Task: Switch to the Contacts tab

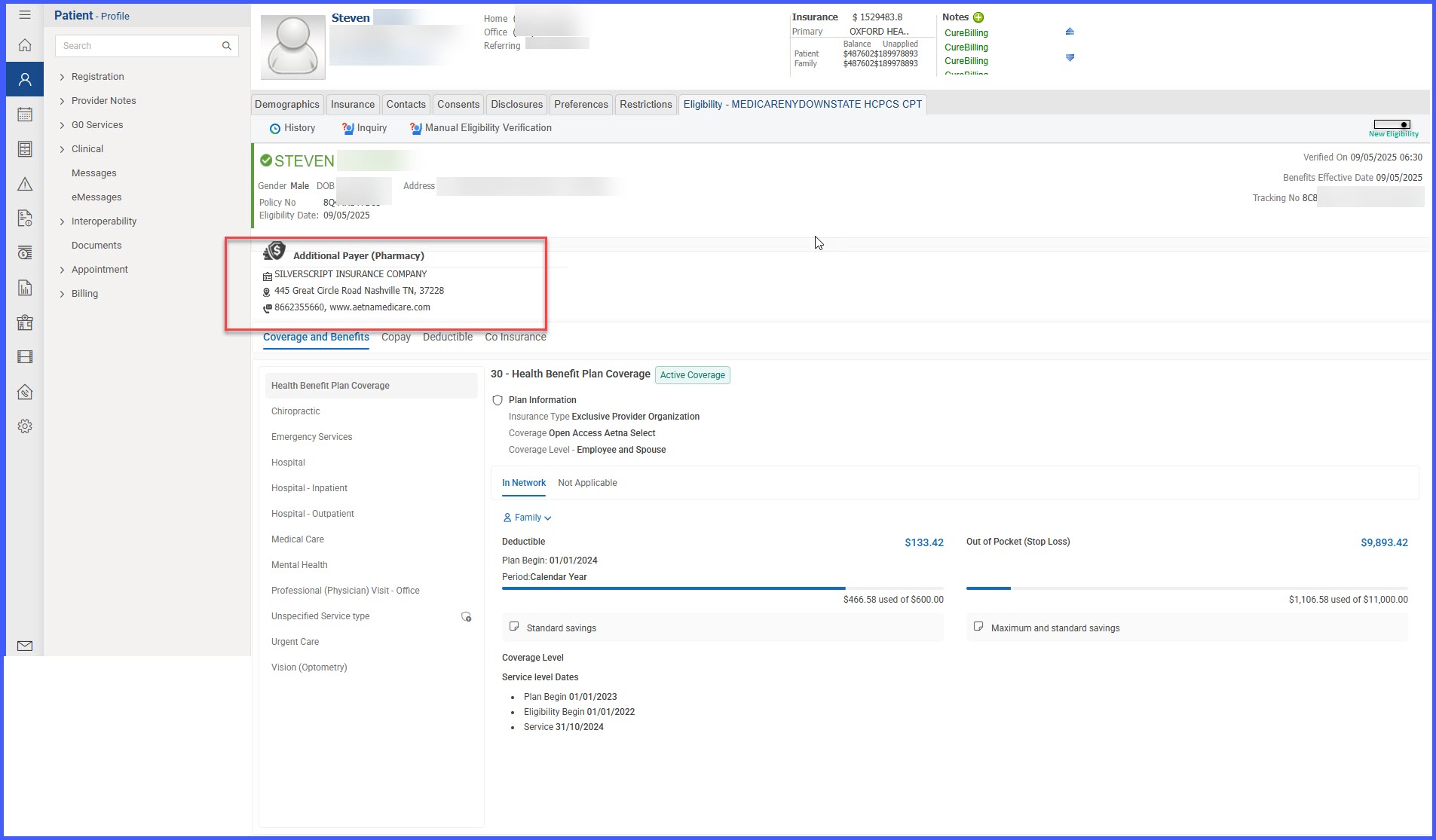Action: 406,104
